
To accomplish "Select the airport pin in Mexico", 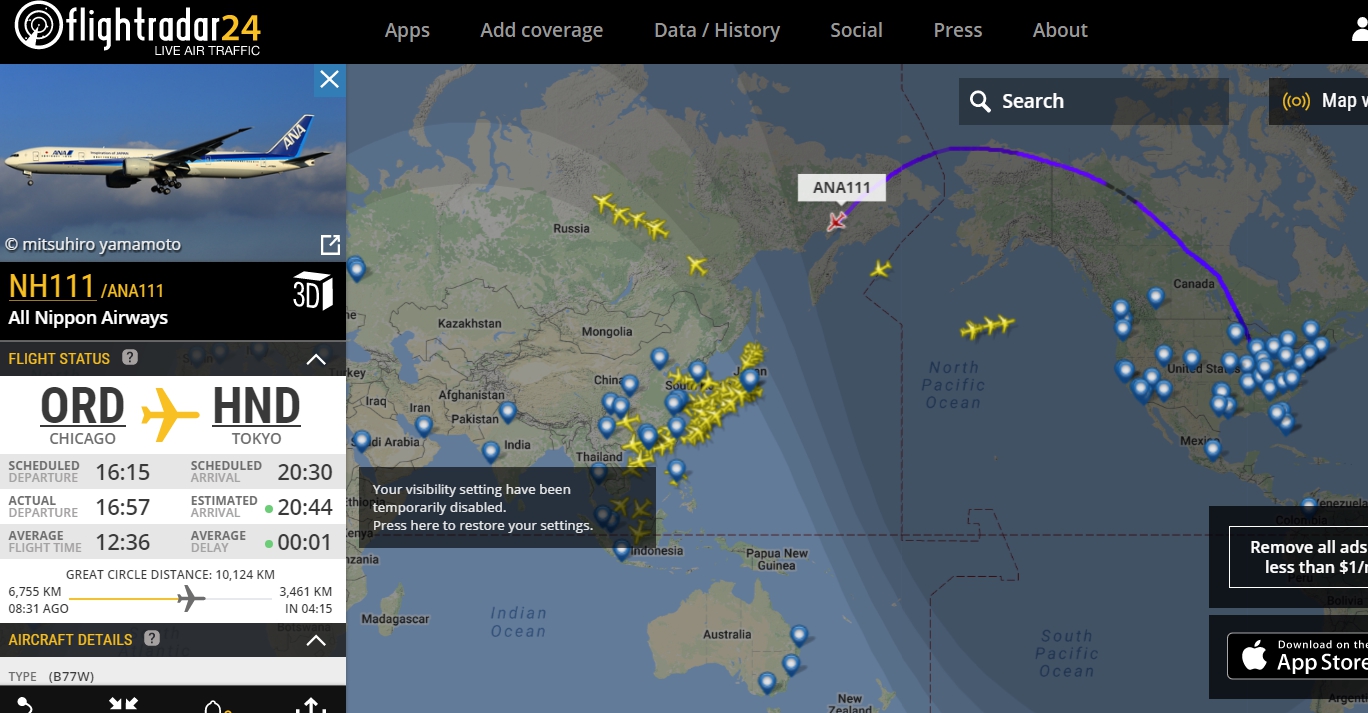I will click(1212, 449).
